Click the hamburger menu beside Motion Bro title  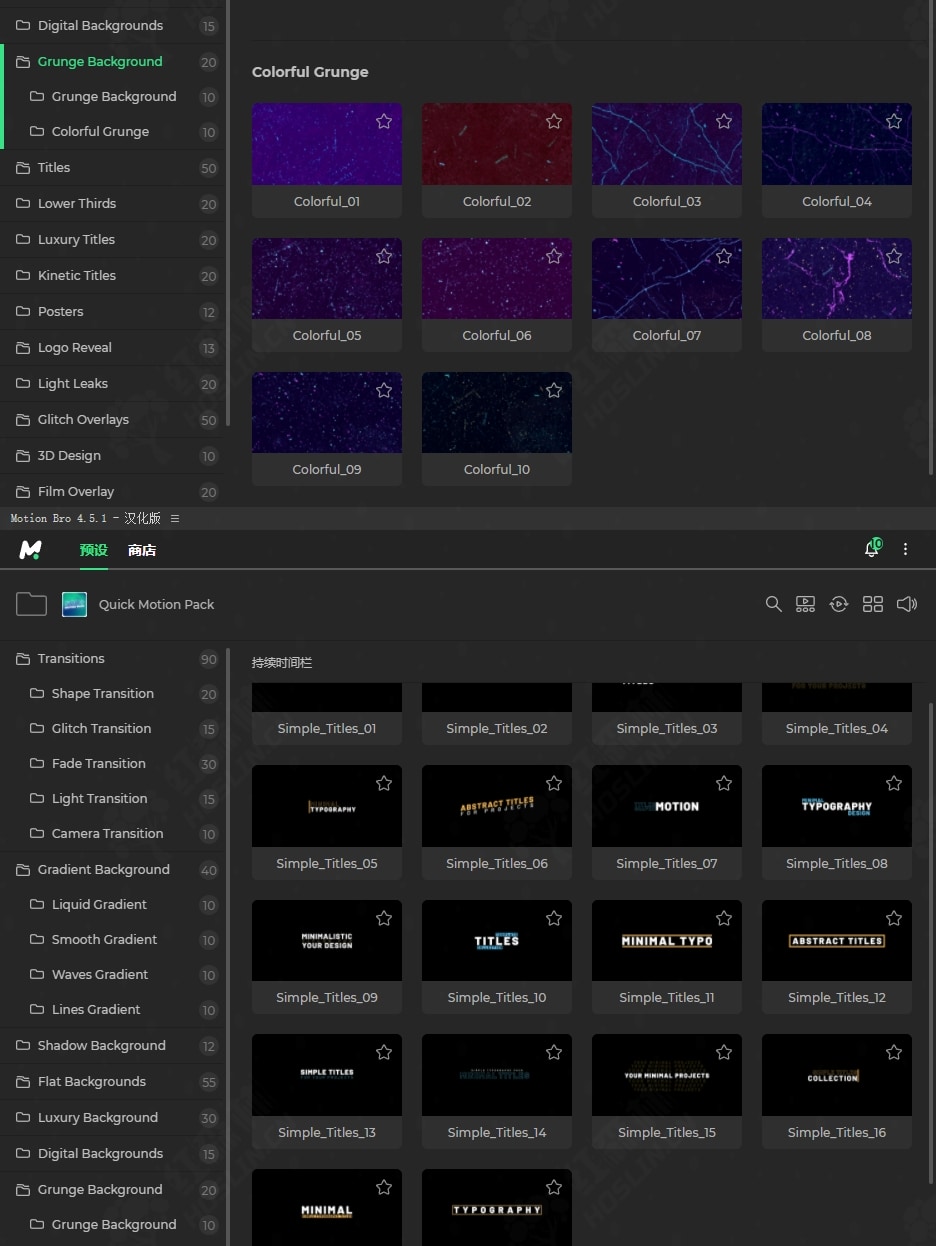[x=175, y=518]
